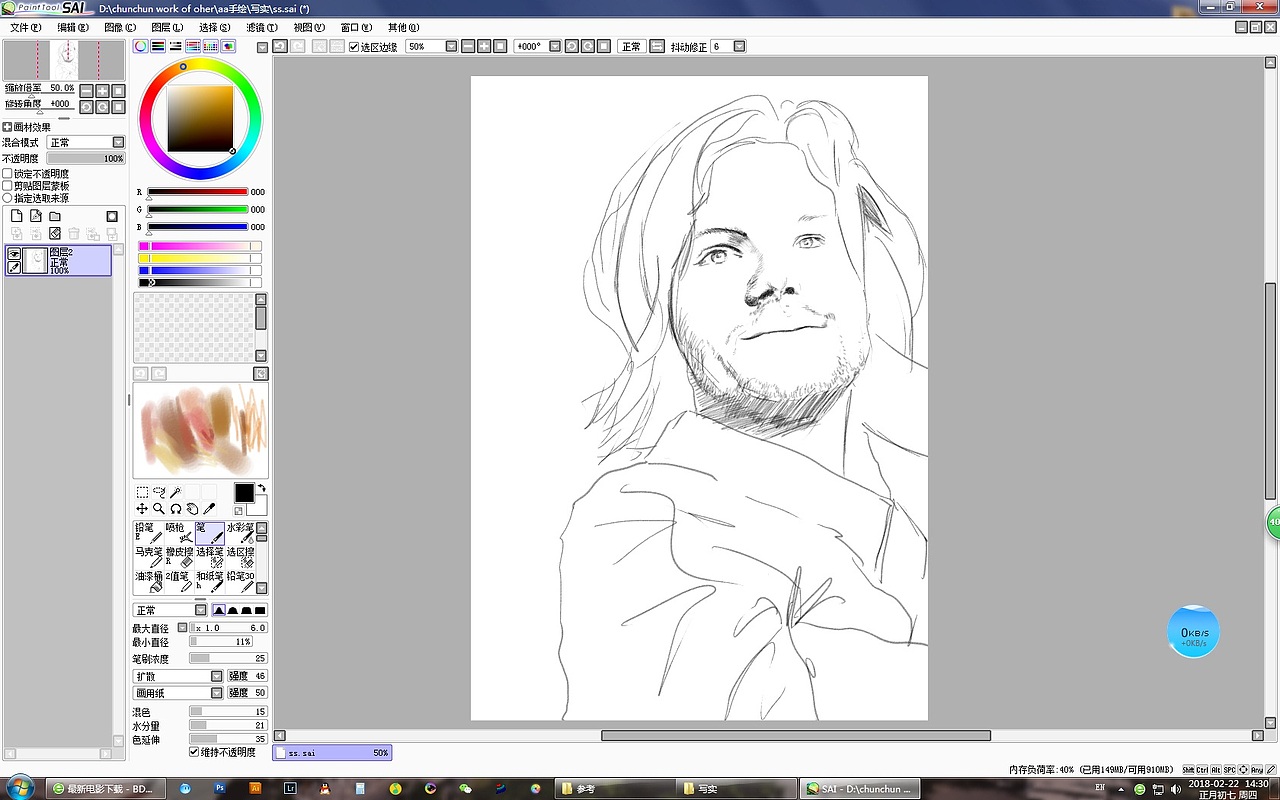The image size is (1280, 800).
Task: Select the 选择笔 selection pen tool
Action: pos(210,558)
